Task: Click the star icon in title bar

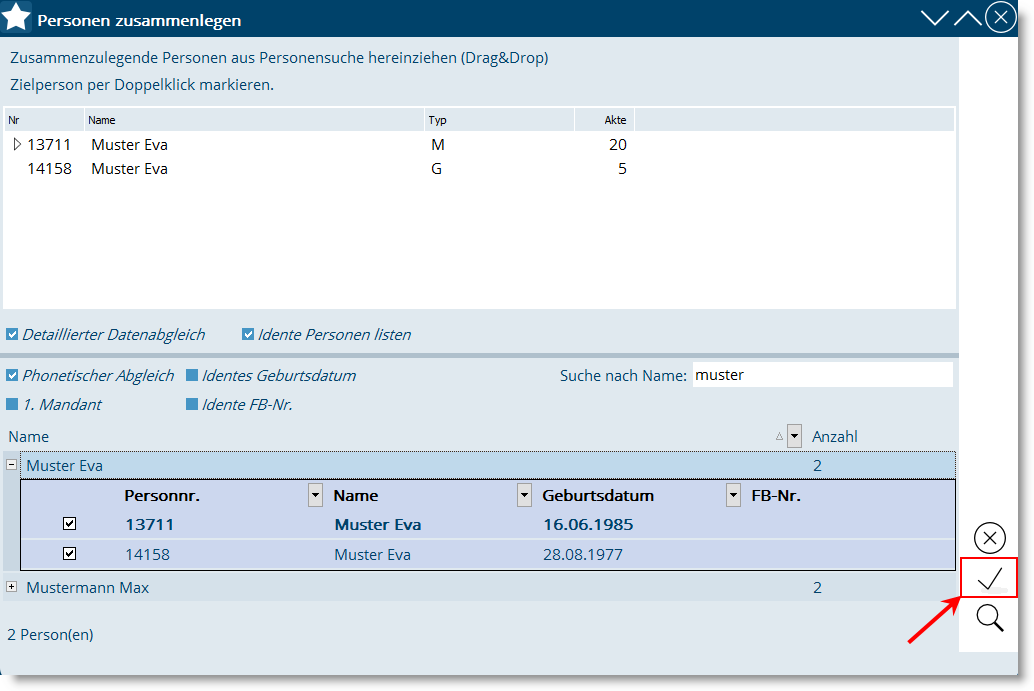Action: (16, 16)
